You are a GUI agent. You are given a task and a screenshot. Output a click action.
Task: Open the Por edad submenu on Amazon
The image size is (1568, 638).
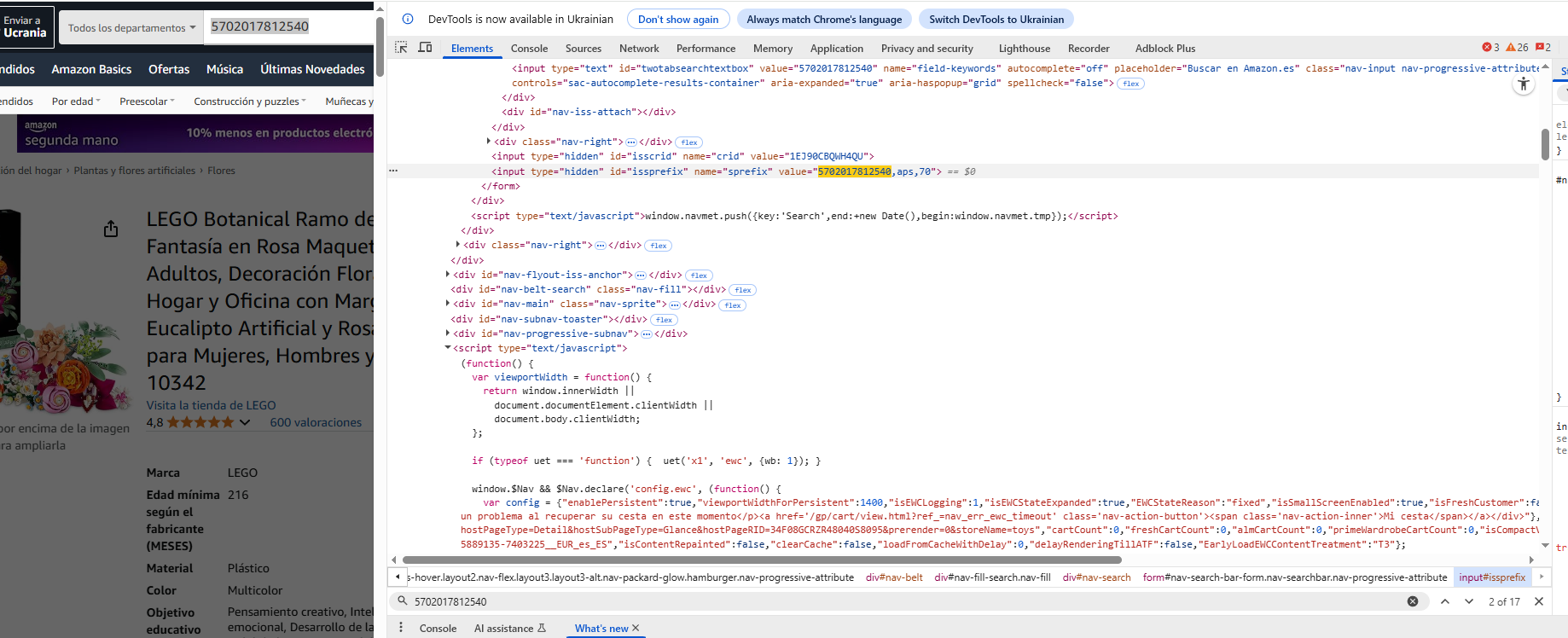tap(76, 101)
